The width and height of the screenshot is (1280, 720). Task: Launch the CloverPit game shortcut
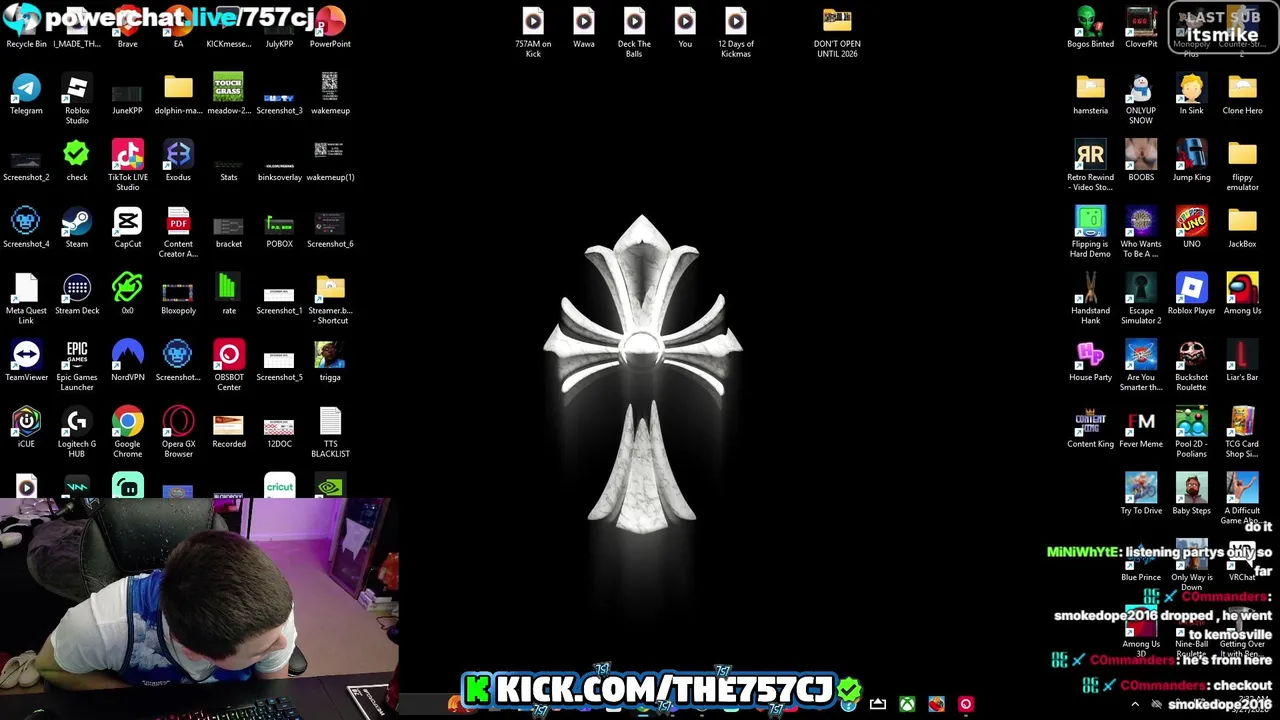click(x=1141, y=28)
